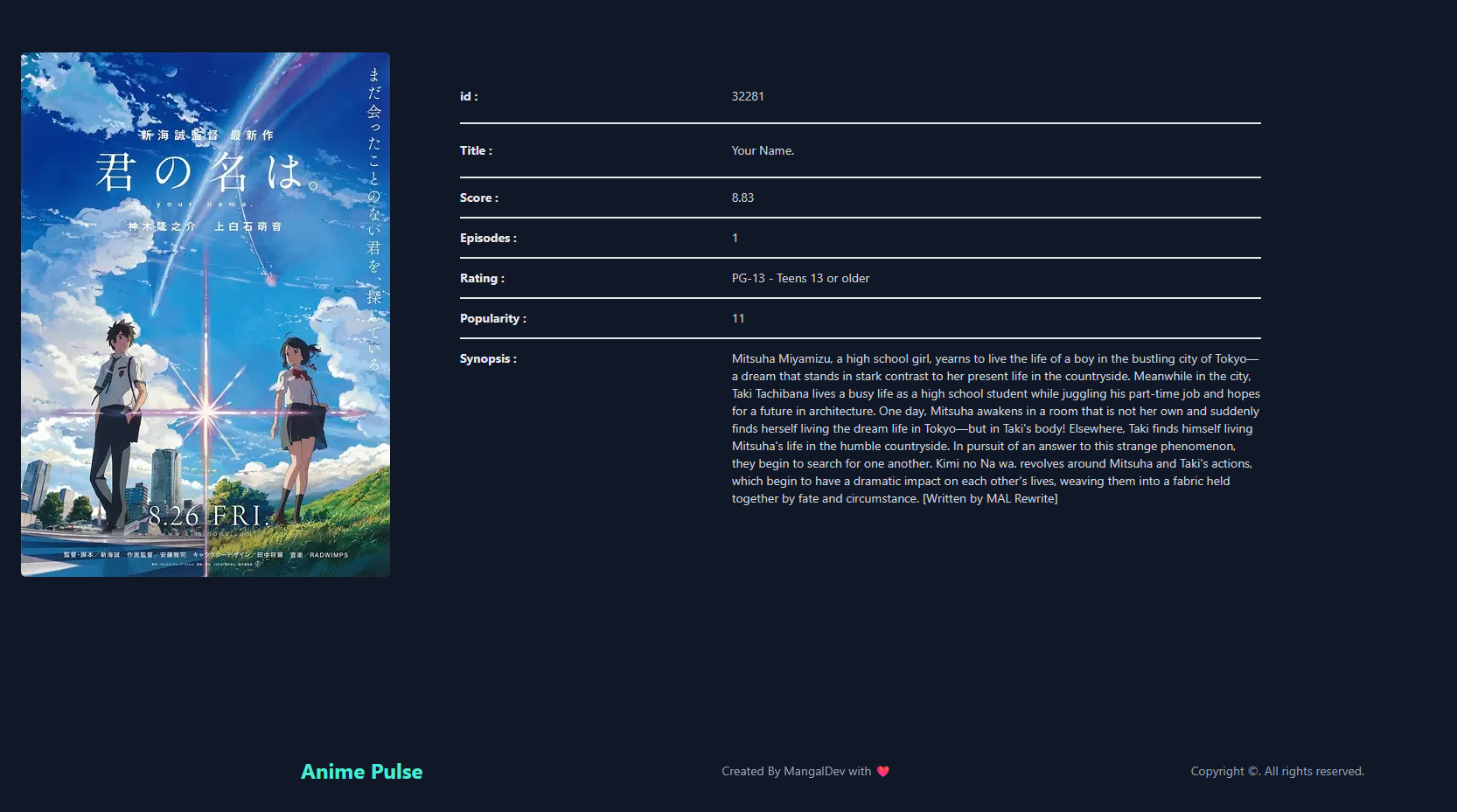The image size is (1457, 812).
Task: Click the score value 8.83
Action: 742,198
